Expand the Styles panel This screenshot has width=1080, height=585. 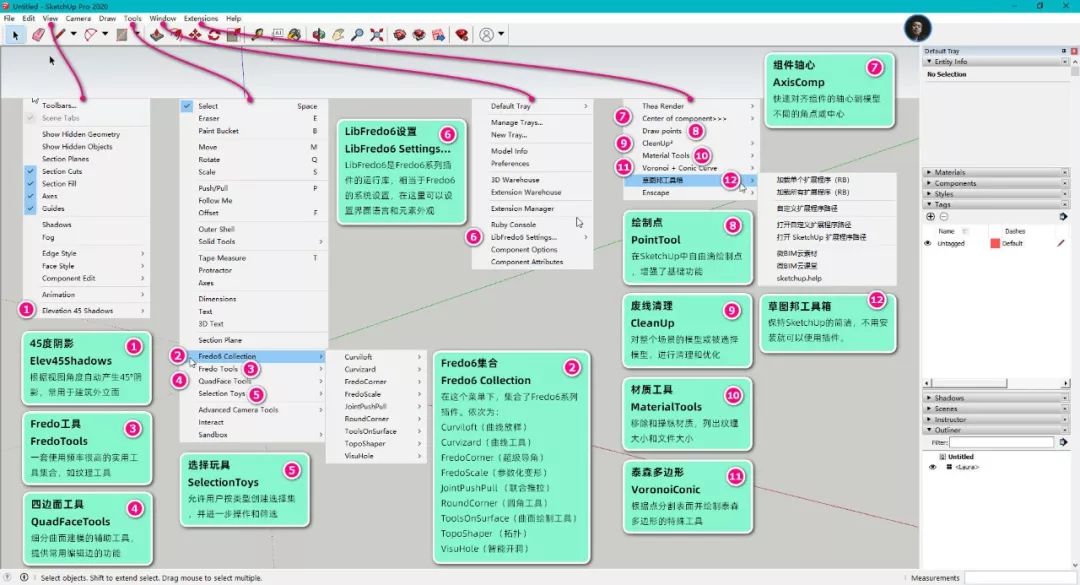click(929, 194)
